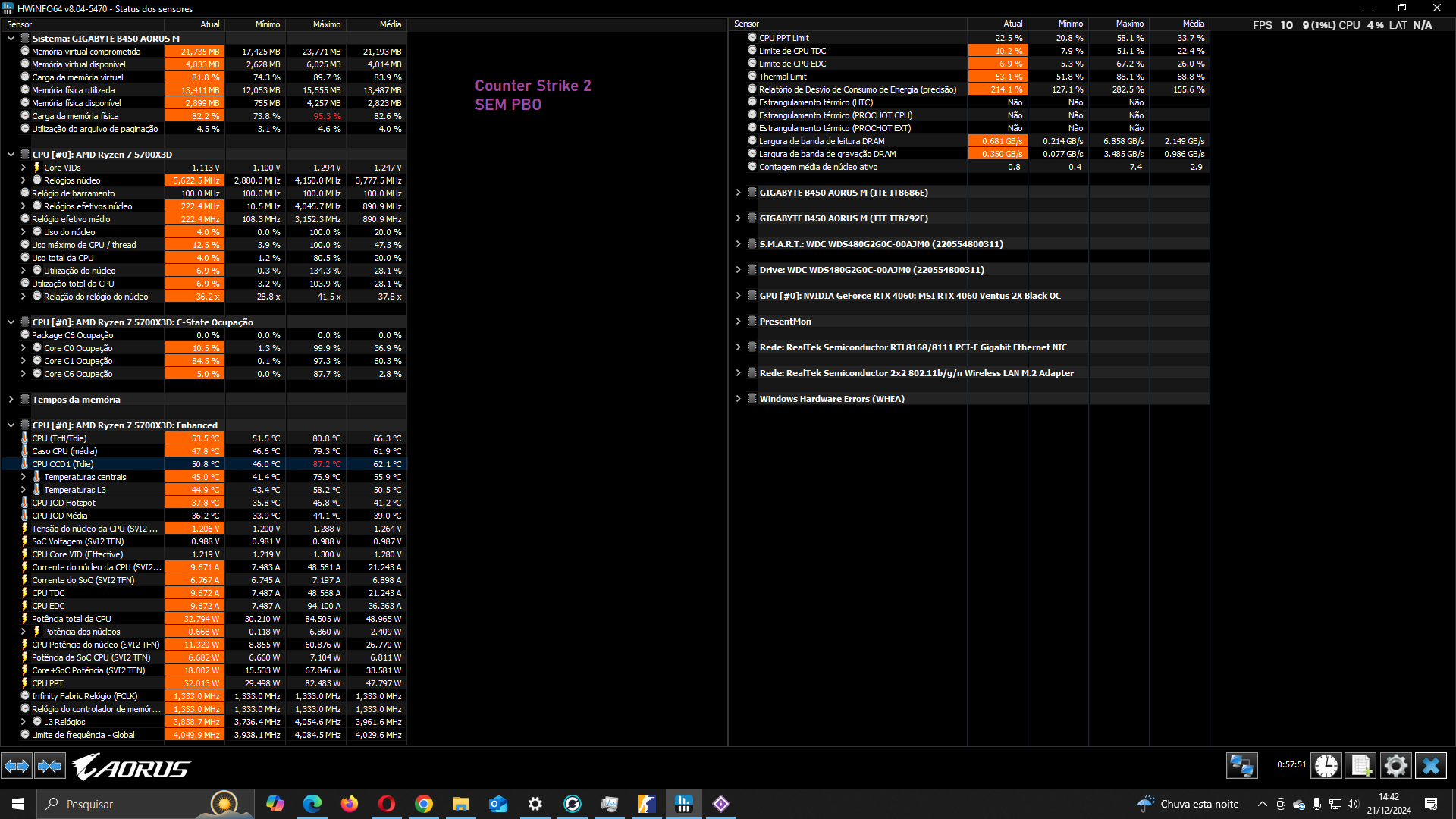1456x819 pixels.
Task: Show hidden system tray icons
Action: pyautogui.click(x=1262, y=804)
